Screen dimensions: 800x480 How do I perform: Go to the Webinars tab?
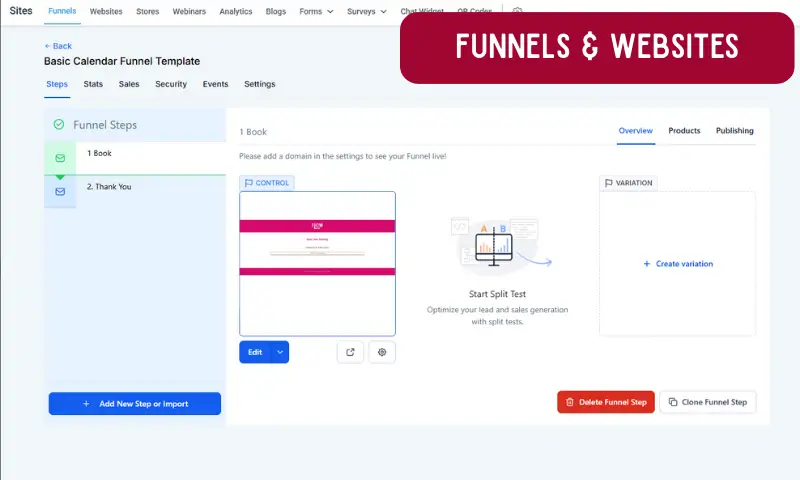coord(189,11)
